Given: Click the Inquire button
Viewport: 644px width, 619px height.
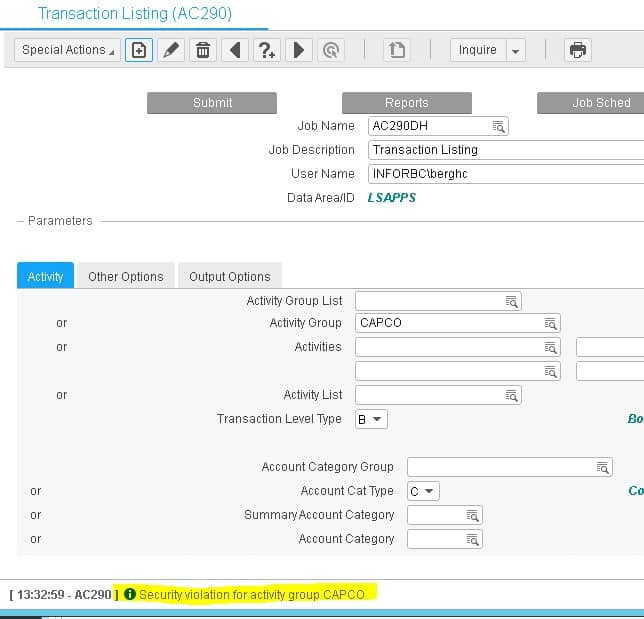Looking at the screenshot, I should coord(478,50).
